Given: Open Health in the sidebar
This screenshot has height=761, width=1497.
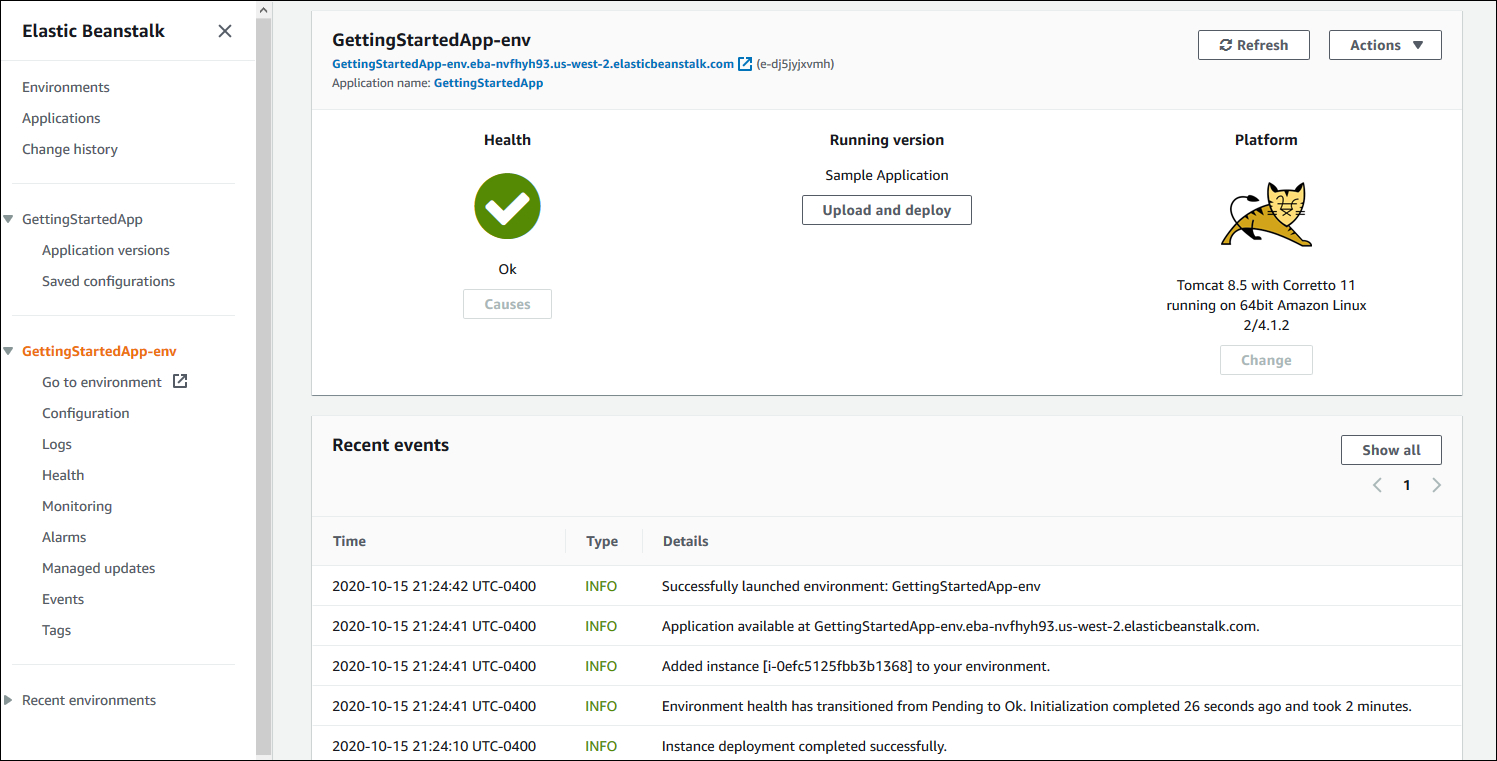Looking at the screenshot, I should click(x=63, y=475).
